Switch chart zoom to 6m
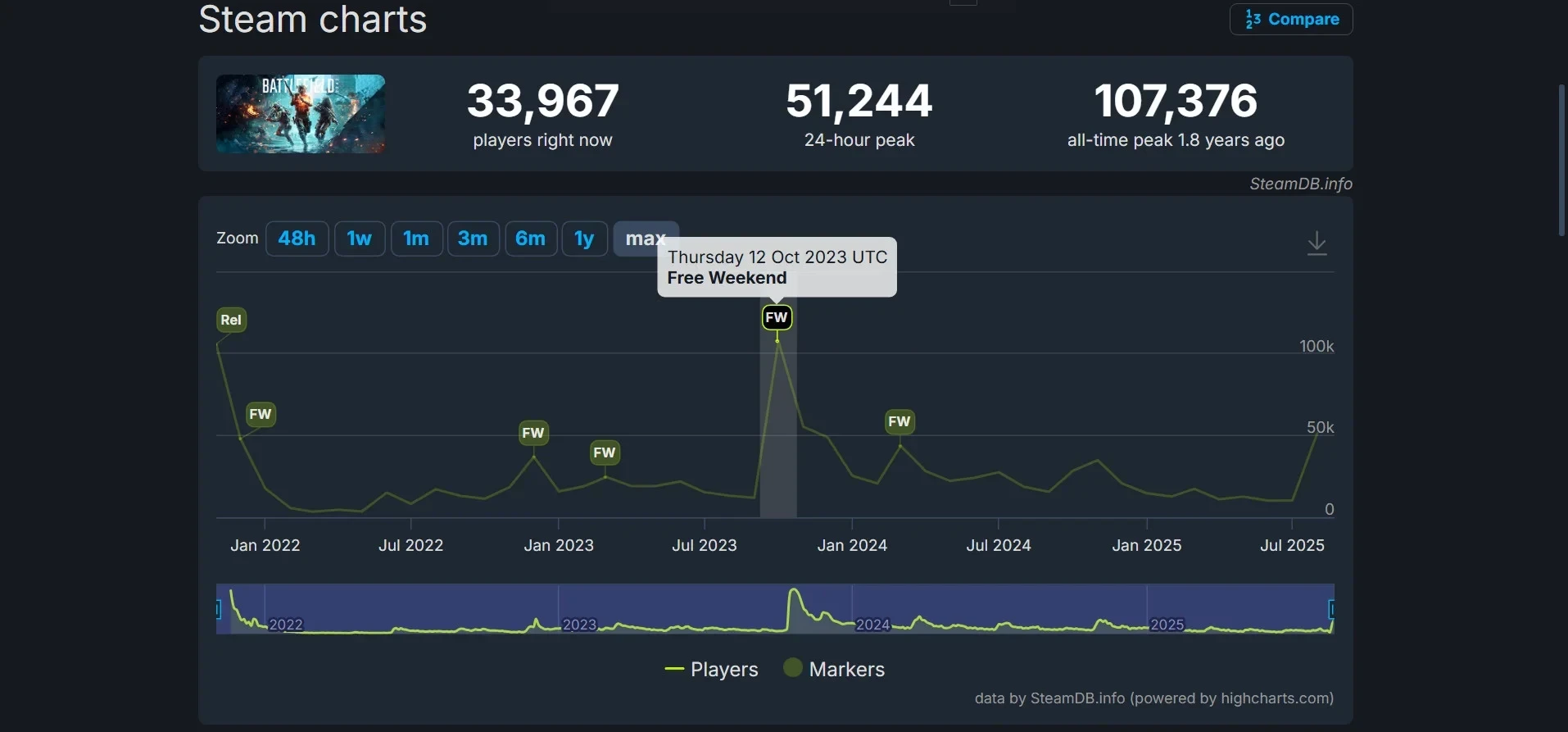This screenshot has height=732, width=1568. (x=530, y=239)
